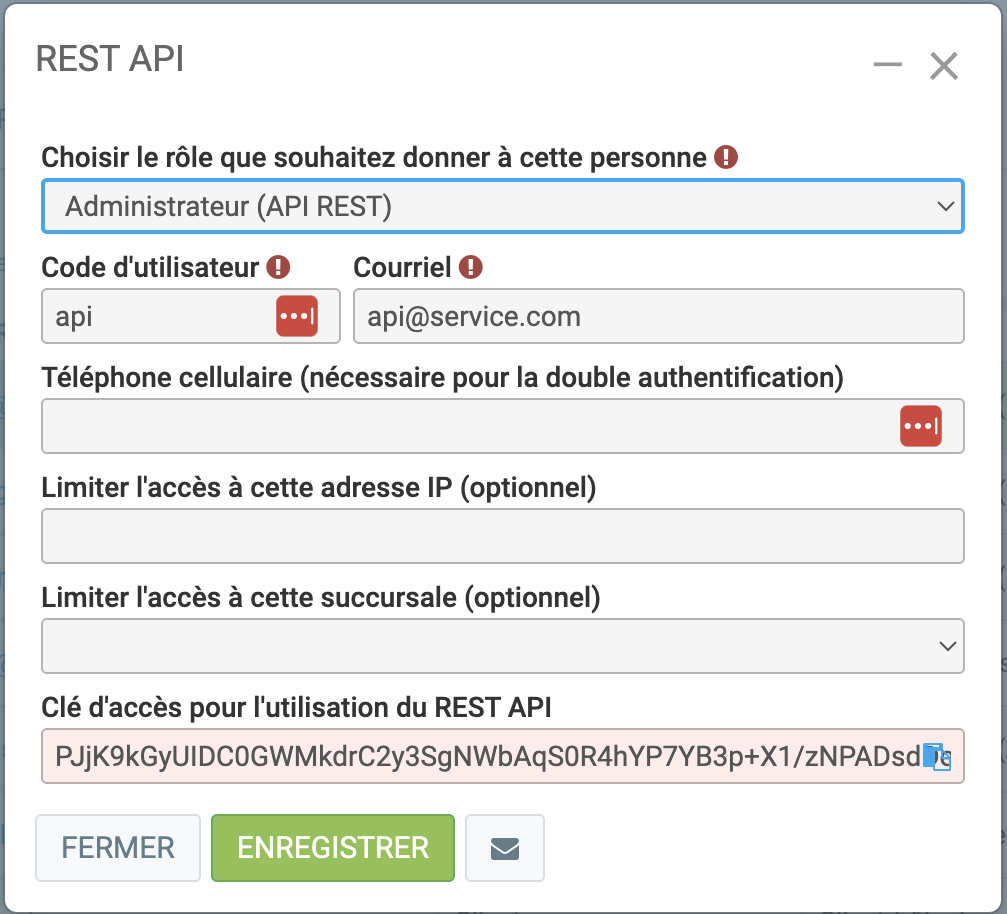Click the IP address restriction field
1007x914 pixels.
point(502,536)
